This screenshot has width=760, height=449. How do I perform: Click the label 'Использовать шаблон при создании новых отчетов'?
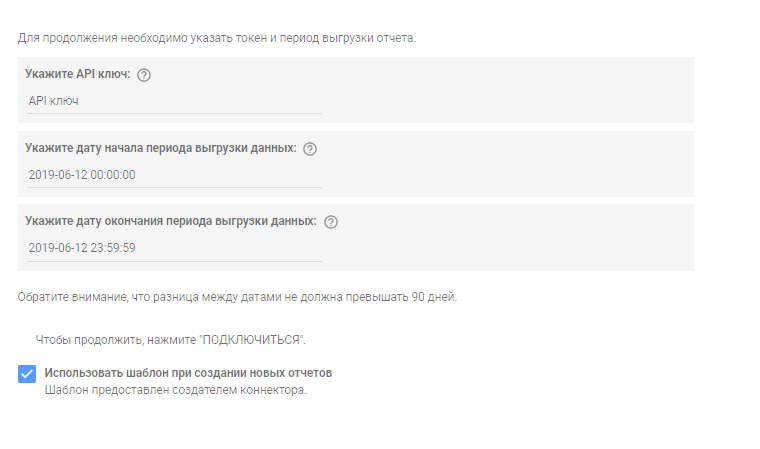pos(188,373)
